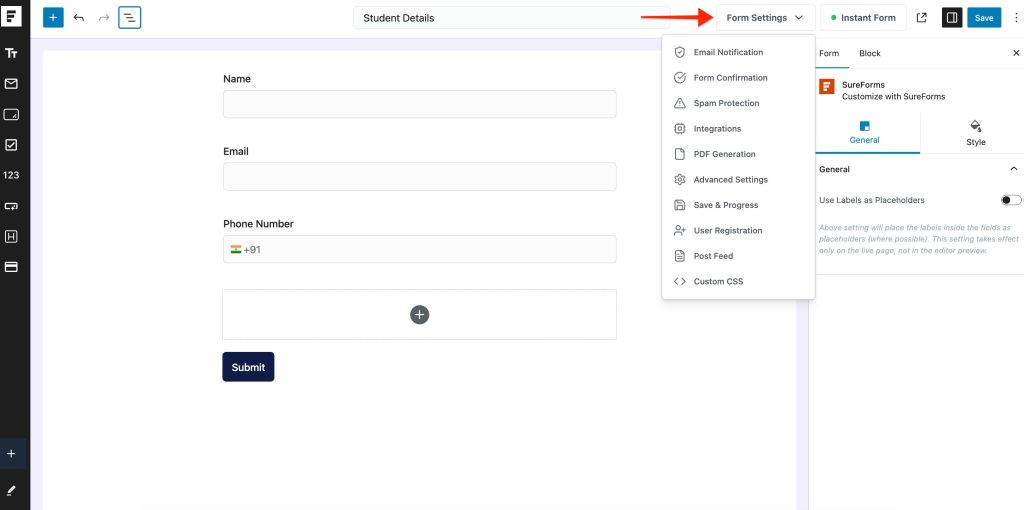Viewport: 1024px width, 510px height.
Task: Click the 'Customize with SureForms' text
Action: point(893,97)
